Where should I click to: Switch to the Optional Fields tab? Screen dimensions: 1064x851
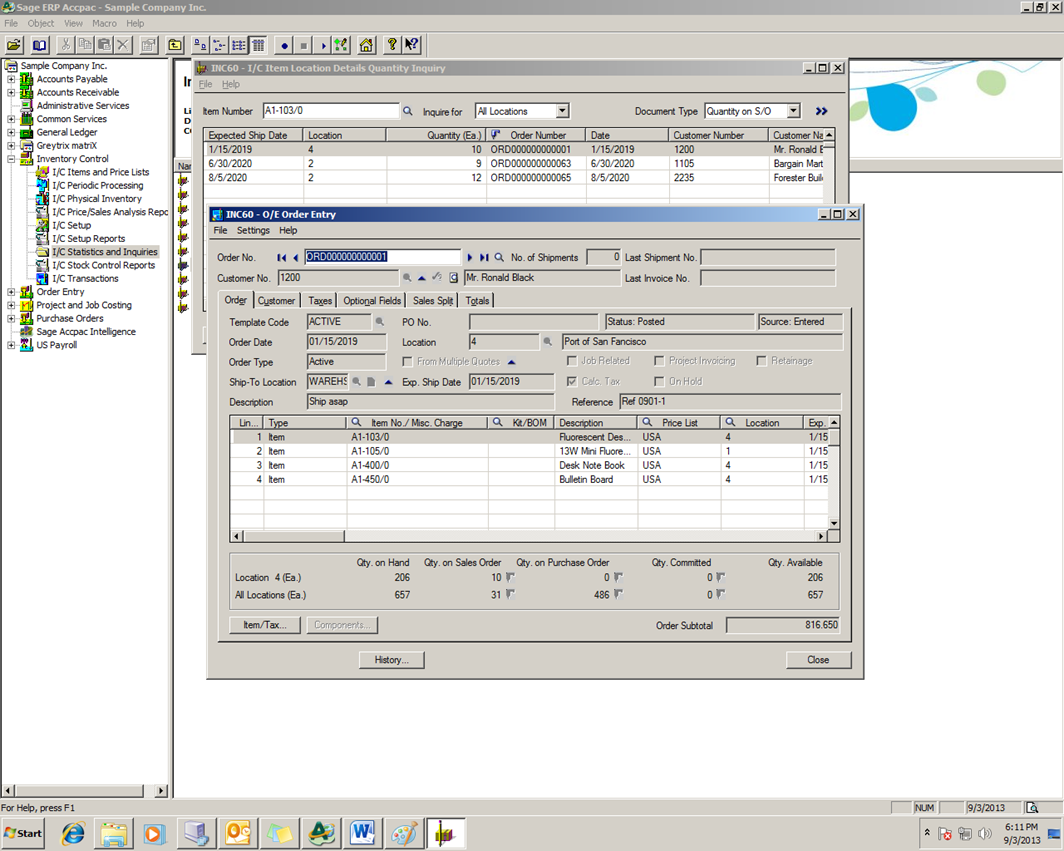coord(372,301)
